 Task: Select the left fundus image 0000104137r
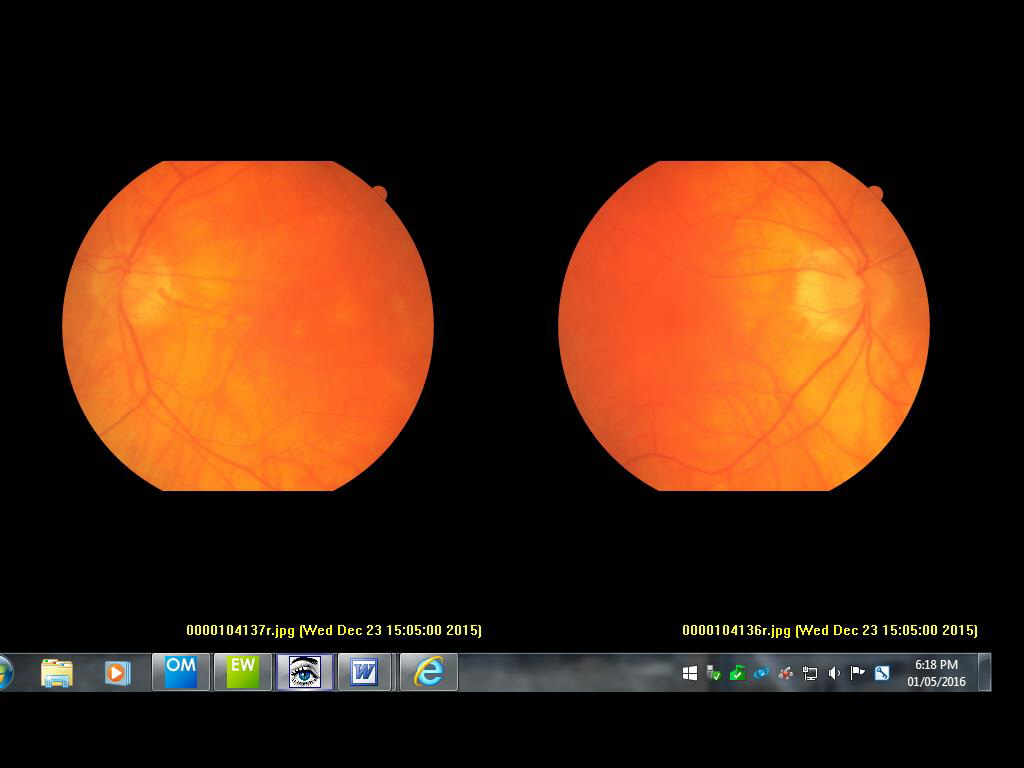[x=248, y=325]
